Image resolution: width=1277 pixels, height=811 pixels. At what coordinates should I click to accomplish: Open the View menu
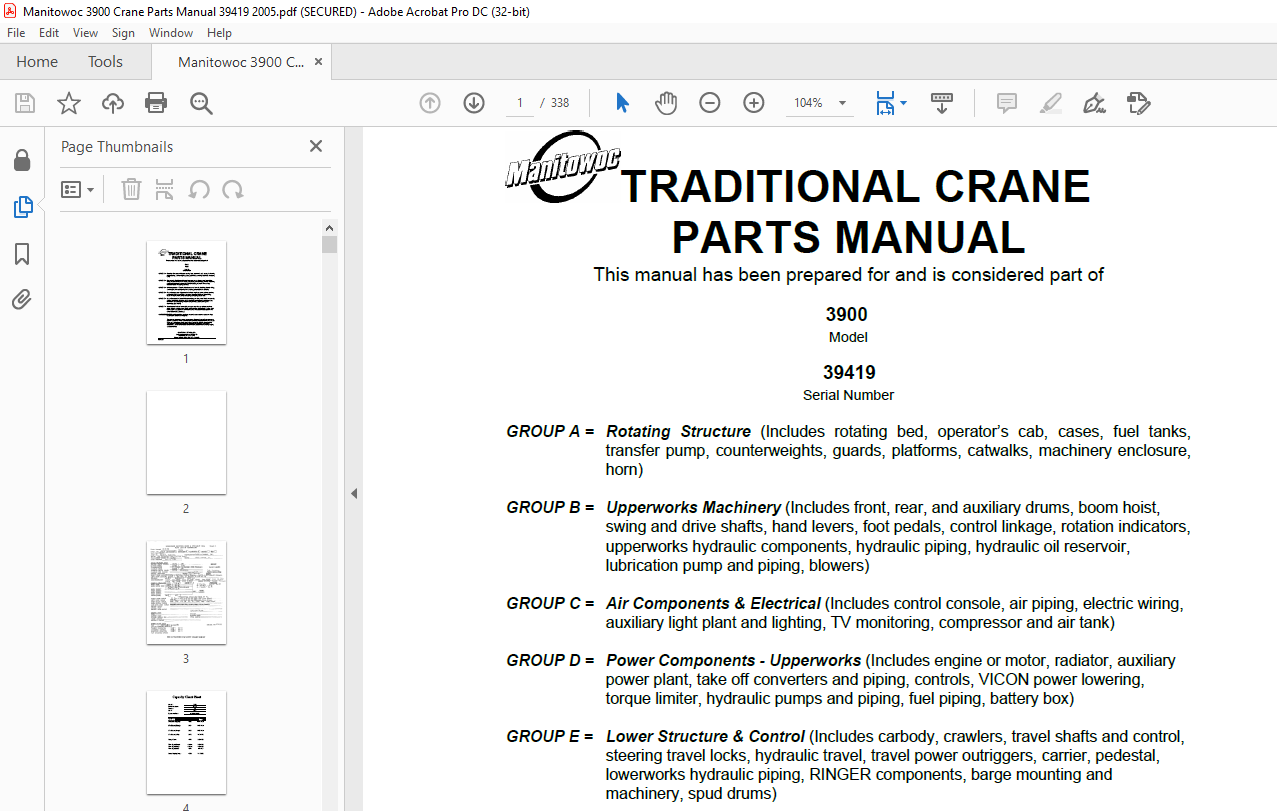click(85, 33)
